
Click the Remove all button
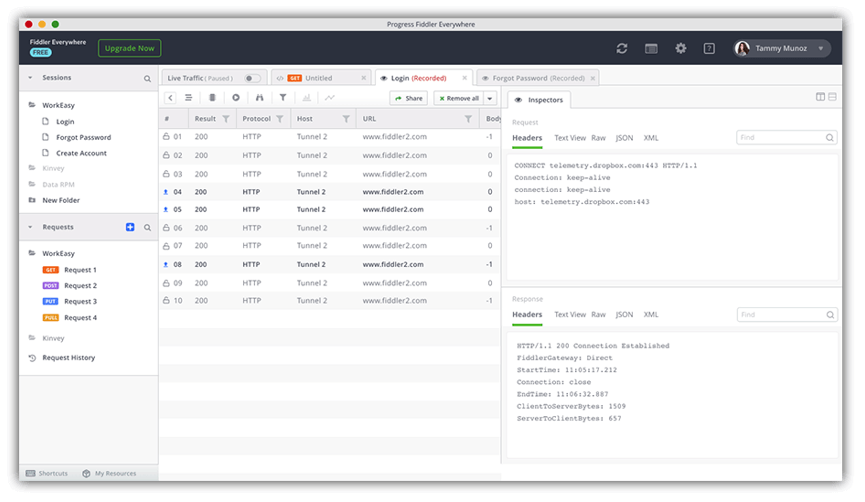459,98
